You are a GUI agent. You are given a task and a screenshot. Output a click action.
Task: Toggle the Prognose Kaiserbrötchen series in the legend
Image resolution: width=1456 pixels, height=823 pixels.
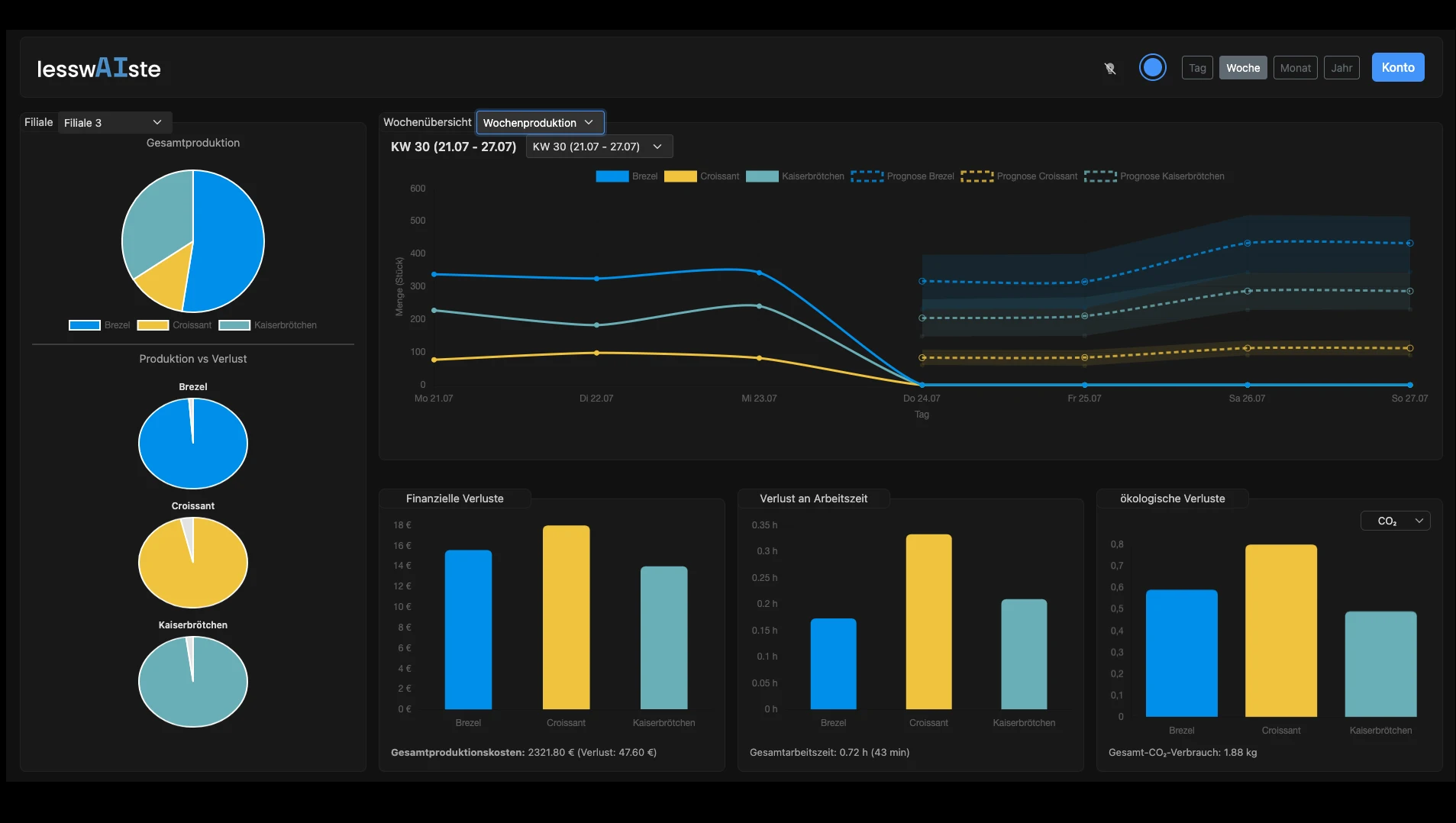tap(1102, 176)
